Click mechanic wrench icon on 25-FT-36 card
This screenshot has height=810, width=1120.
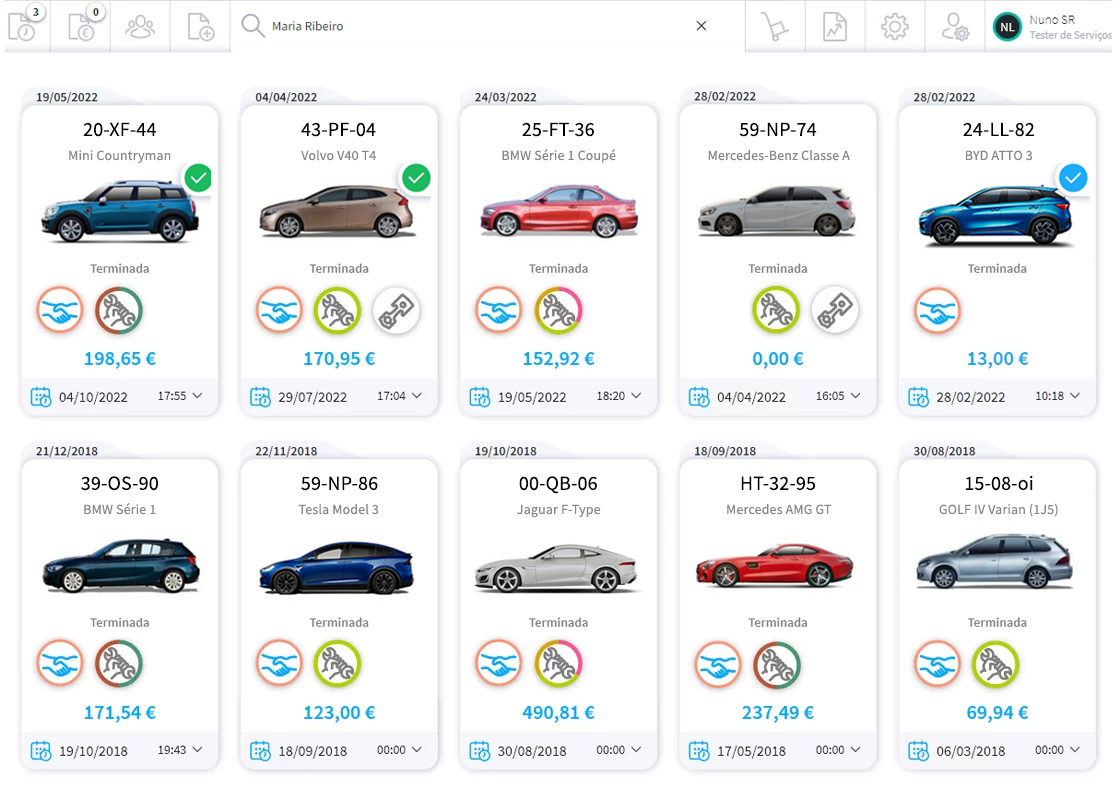click(x=558, y=311)
